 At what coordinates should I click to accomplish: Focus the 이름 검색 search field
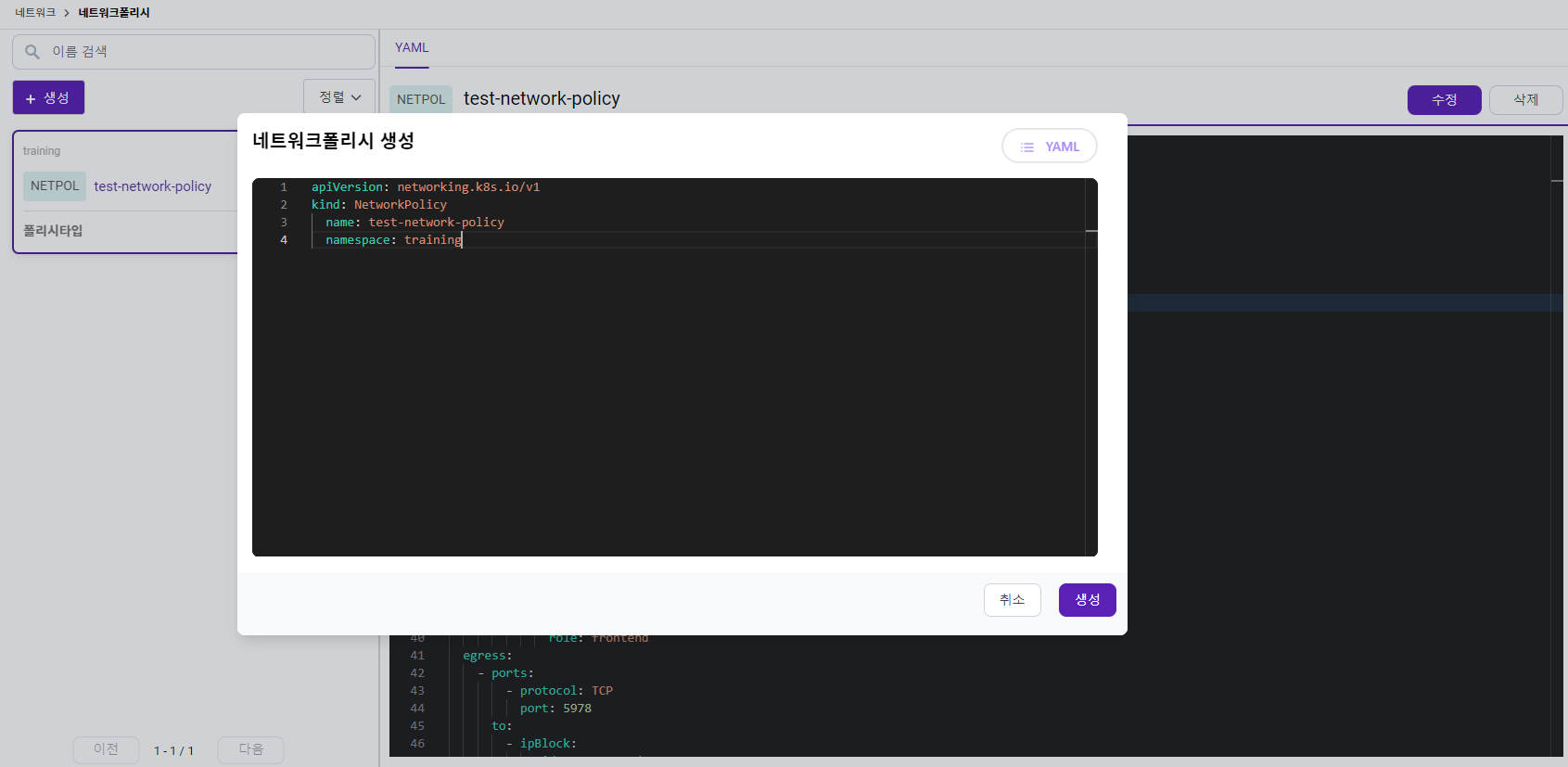click(194, 52)
